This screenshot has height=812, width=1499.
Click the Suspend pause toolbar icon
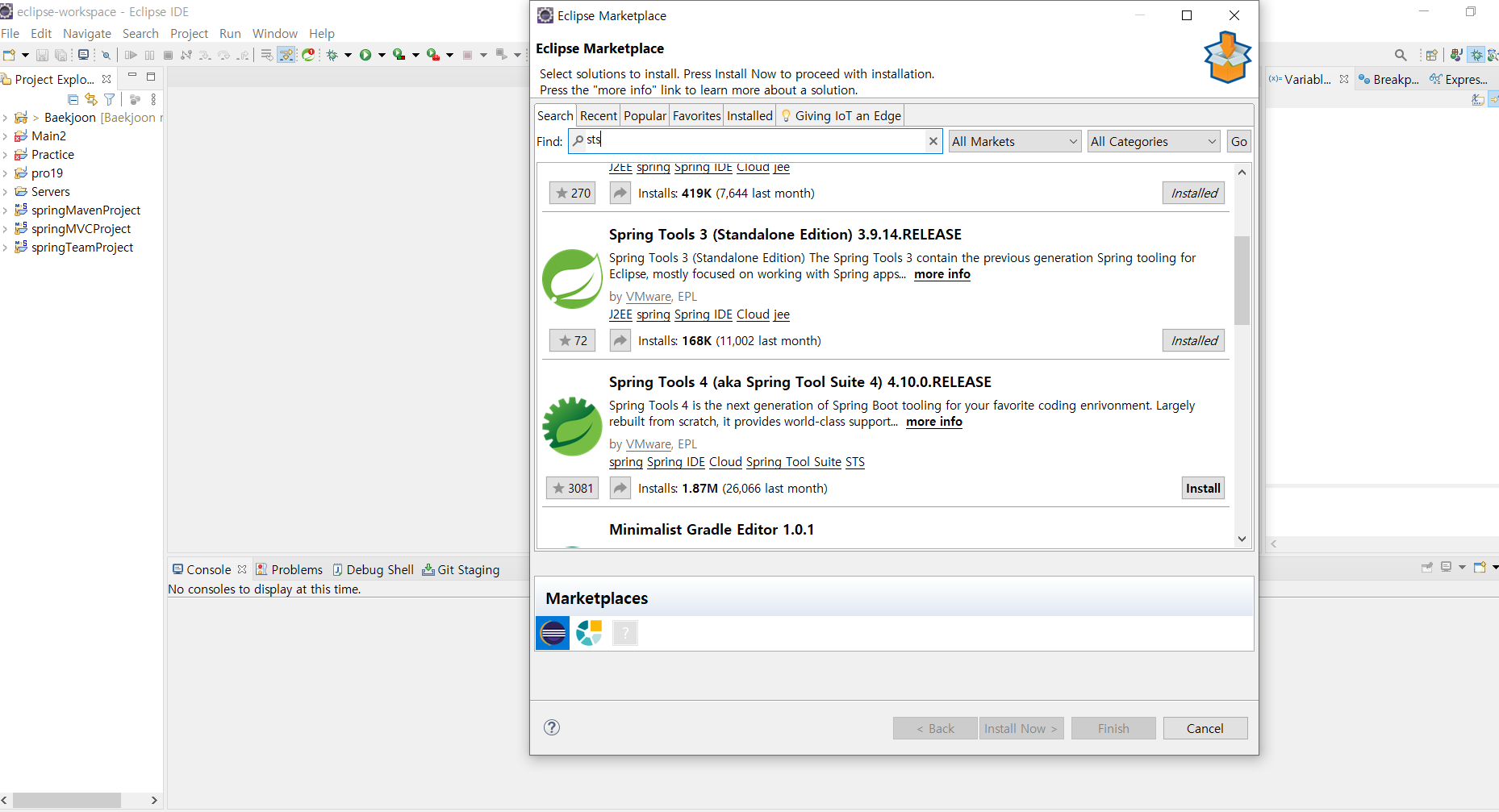[149, 55]
